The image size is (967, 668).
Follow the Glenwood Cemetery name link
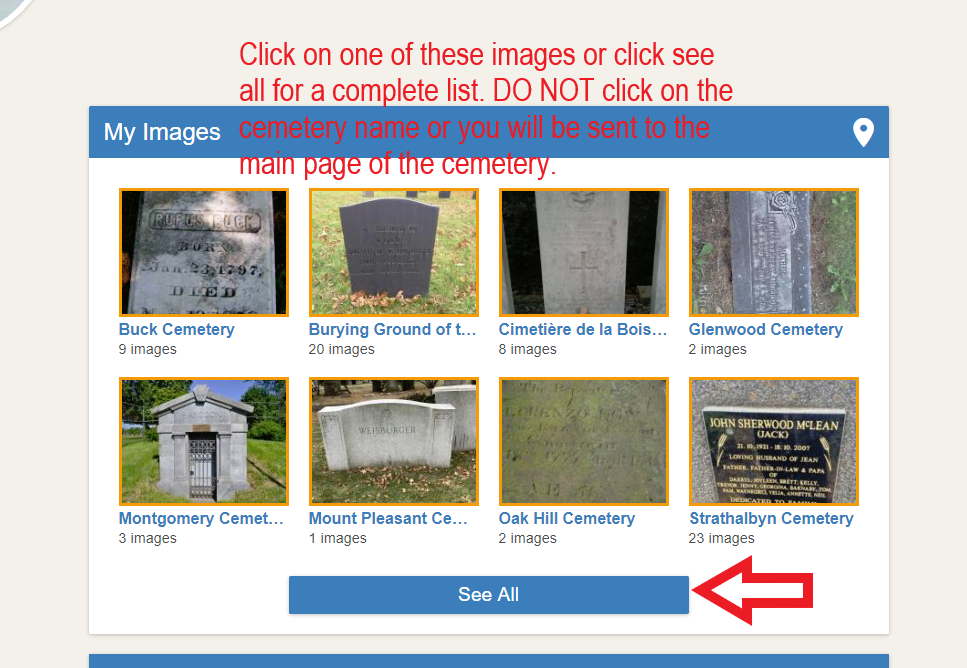point(765,329)
